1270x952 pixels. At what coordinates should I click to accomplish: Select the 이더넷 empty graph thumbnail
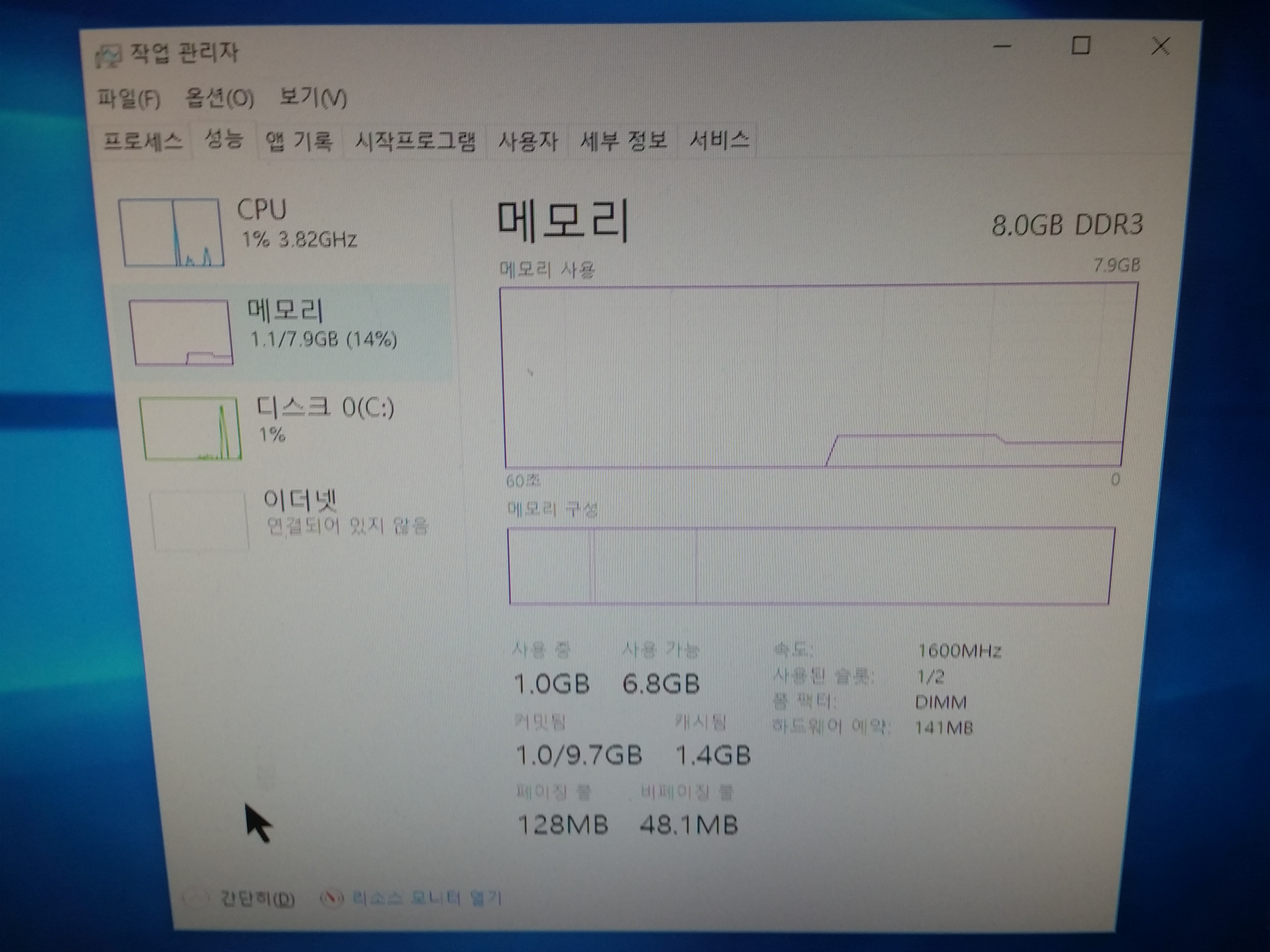coord(199,520)
